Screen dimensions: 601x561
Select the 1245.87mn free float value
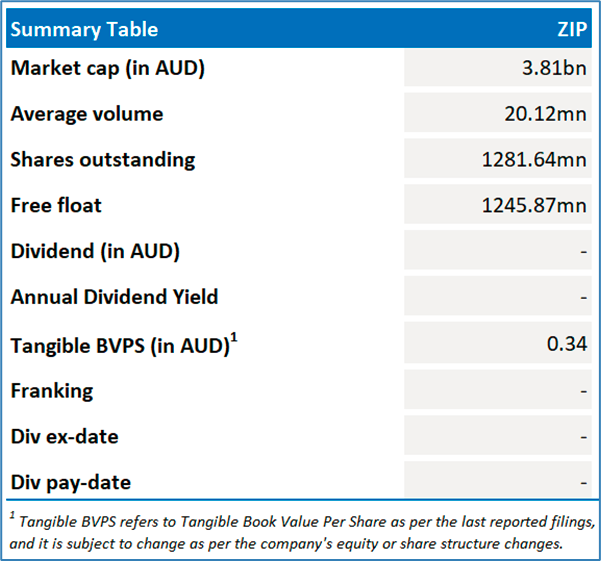coord(534,206)
